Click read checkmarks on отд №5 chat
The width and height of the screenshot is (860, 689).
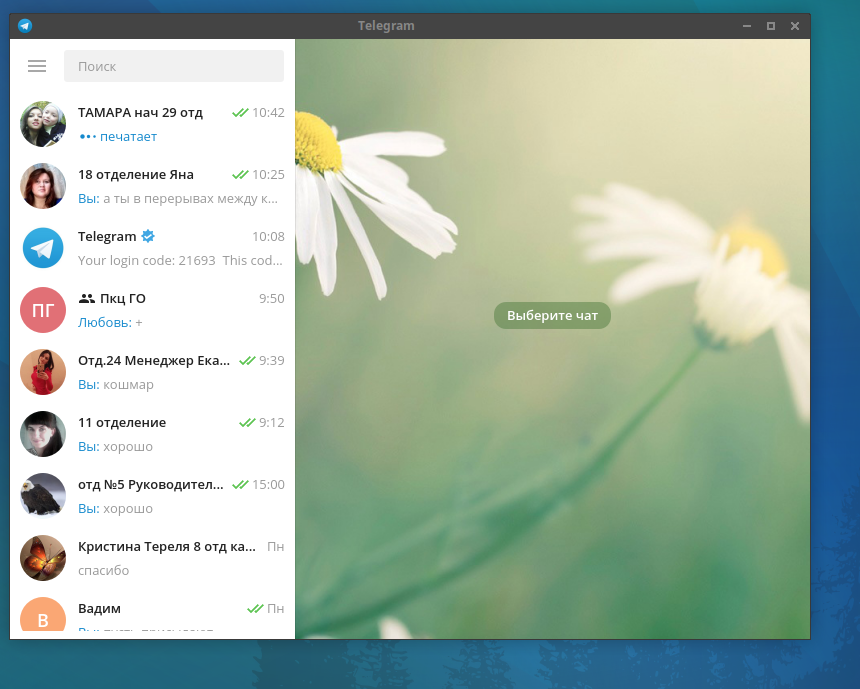coord(240,484)
